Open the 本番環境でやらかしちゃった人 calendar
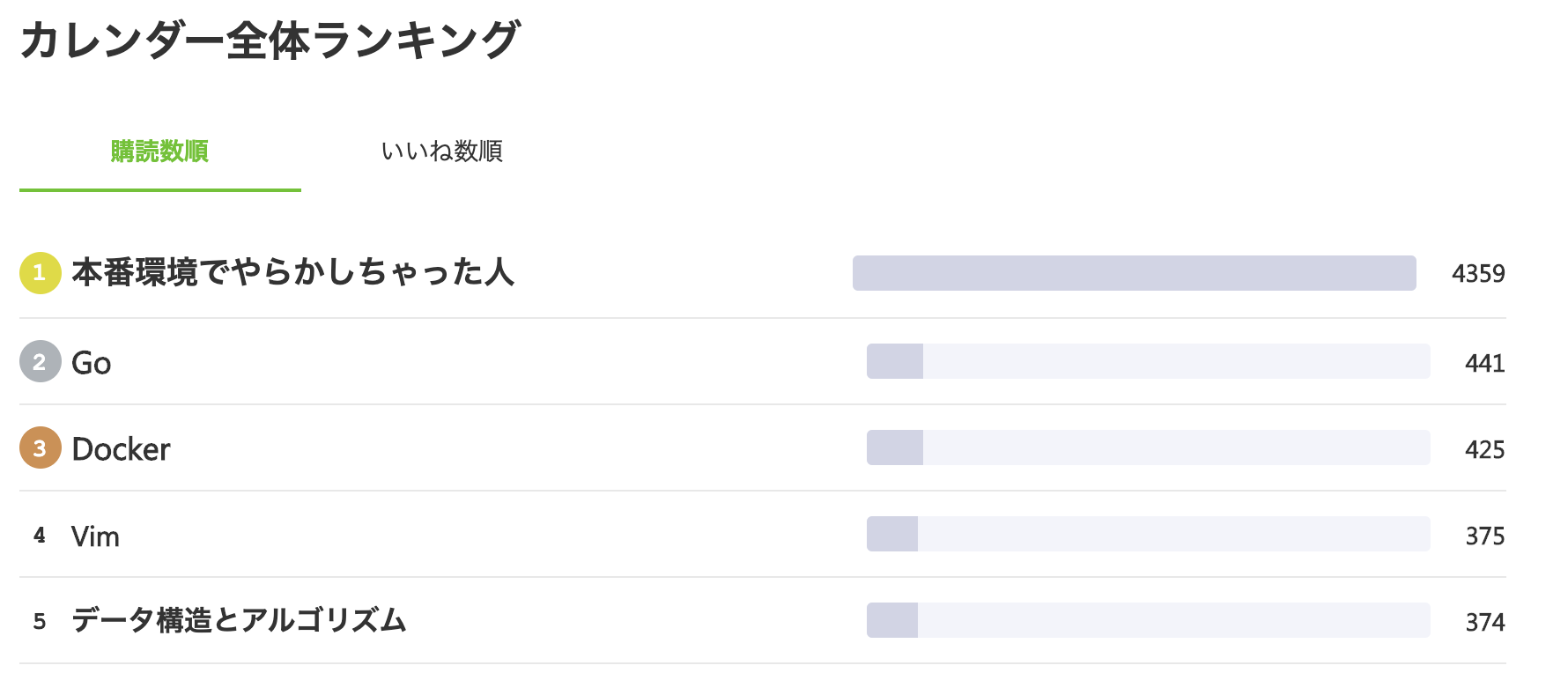 292,273
